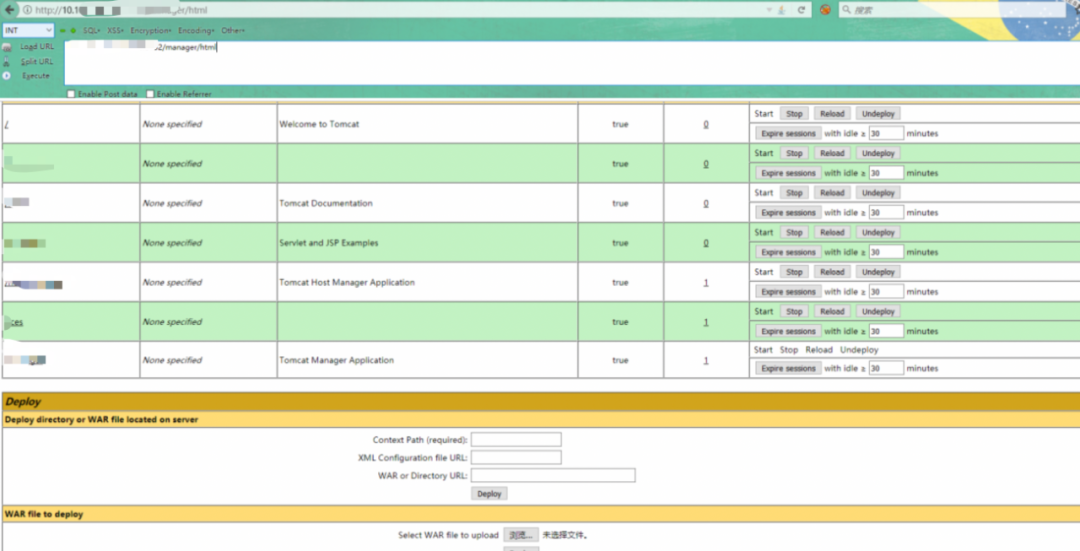Select the "Servlet and JSP Examples" text
1080x551 pixels.
click(x=329, y=242)
